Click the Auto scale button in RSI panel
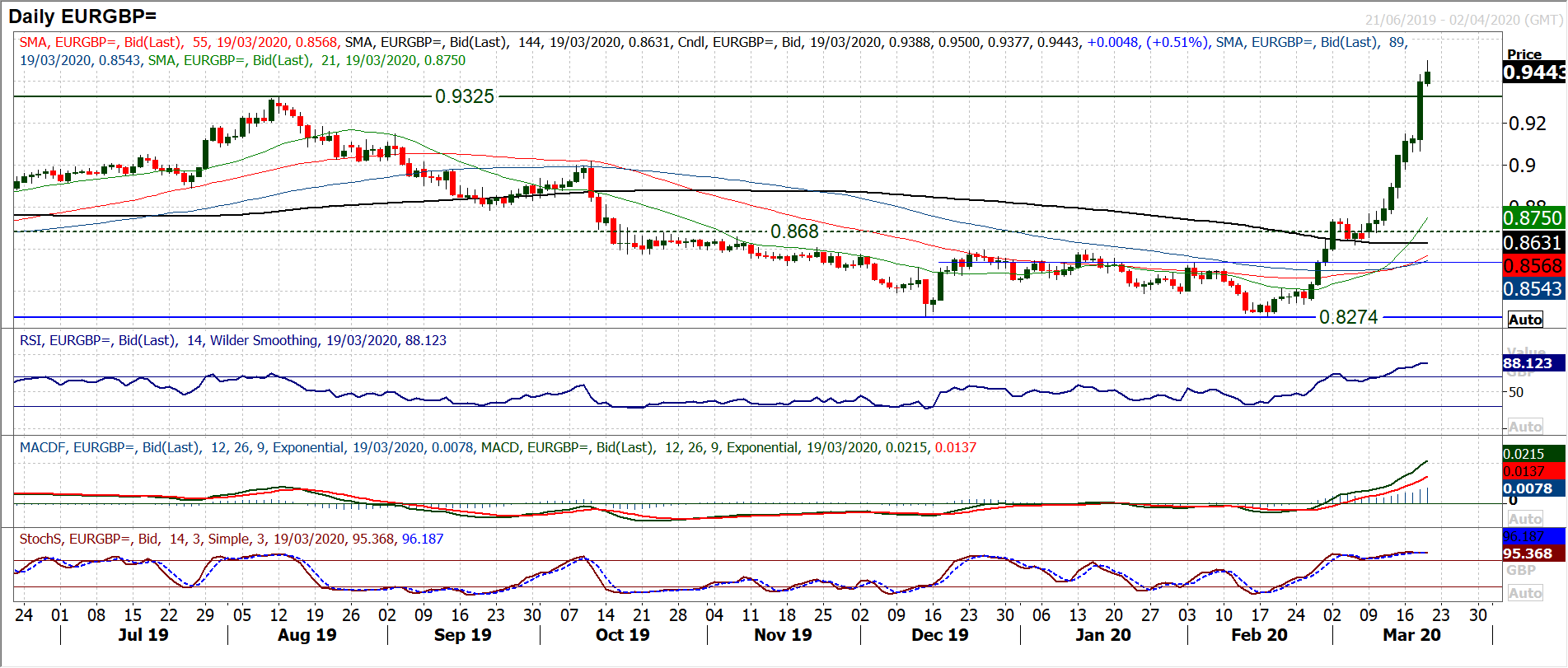Viewport: 1568px width, 668px height. (x=1525, y=427)
